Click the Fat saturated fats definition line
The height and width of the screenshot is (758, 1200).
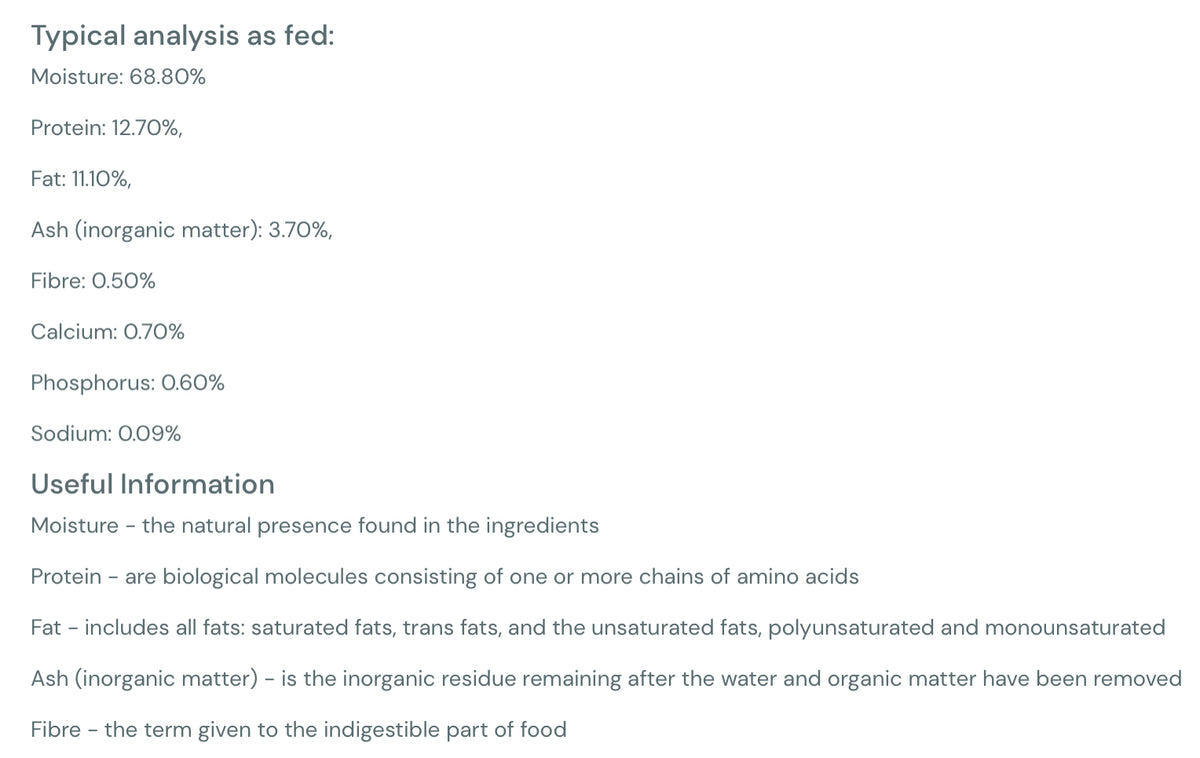click(598, 628)
